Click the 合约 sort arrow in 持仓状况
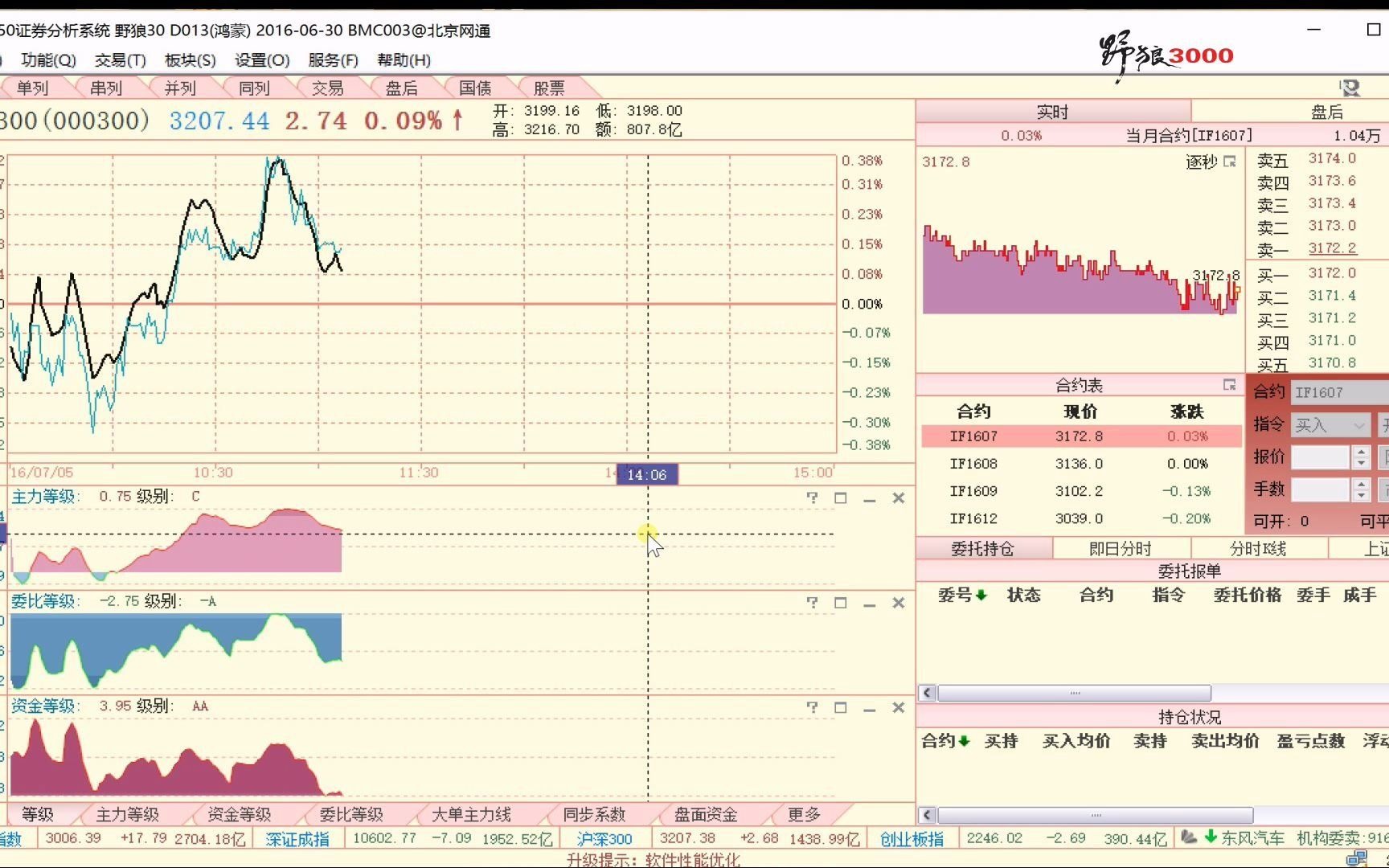This screenshot has width=1389, height=868. click(x=964, y=740)
